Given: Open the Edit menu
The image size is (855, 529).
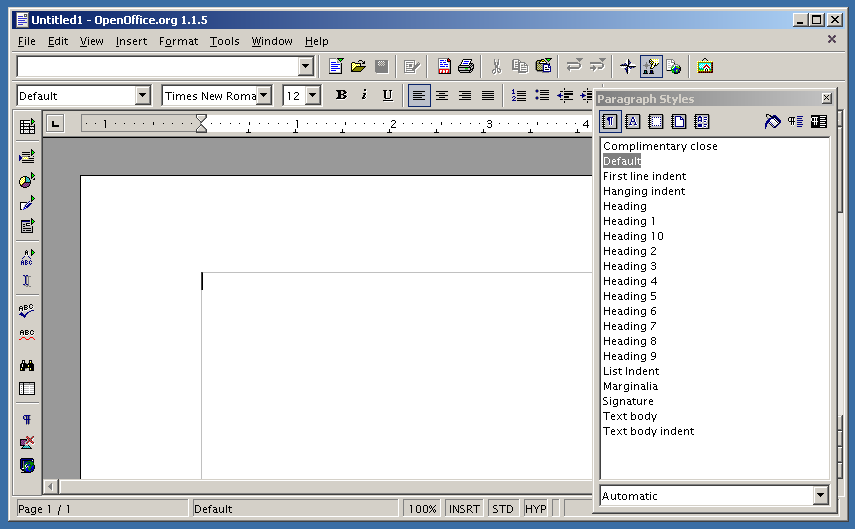Looking at the screenshot, I should click(58, 41).
